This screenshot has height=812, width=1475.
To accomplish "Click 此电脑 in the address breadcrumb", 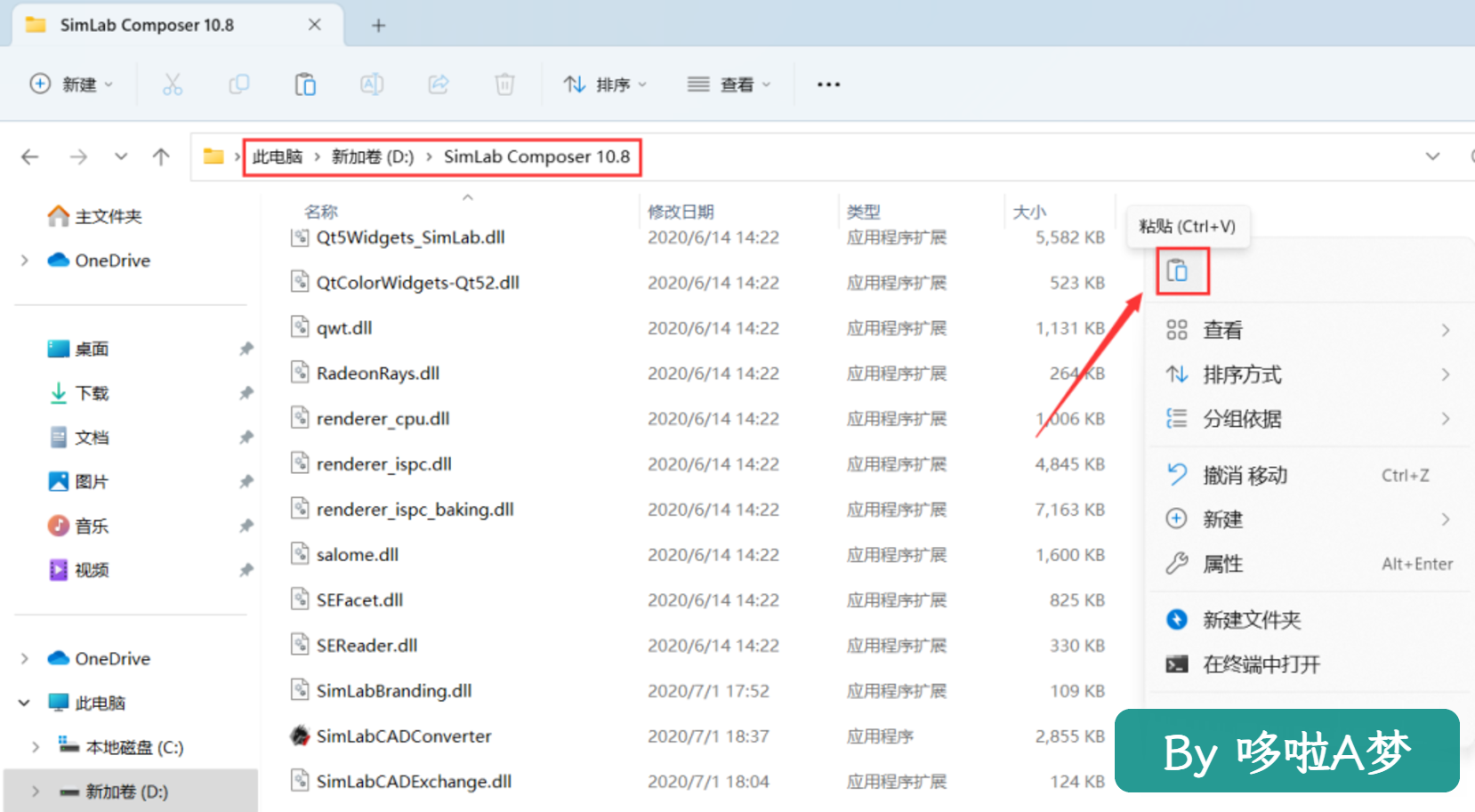I will click(278, 157).
